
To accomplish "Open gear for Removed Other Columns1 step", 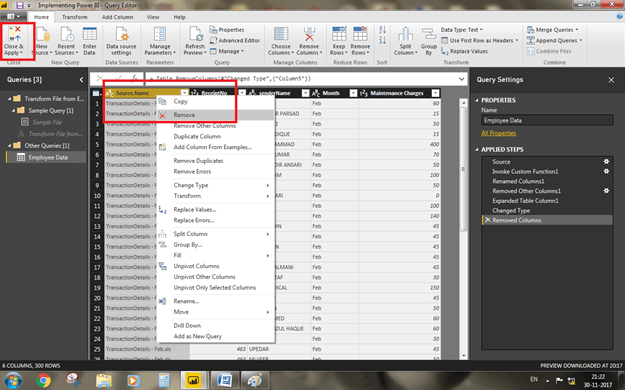I will coord(606,191).
